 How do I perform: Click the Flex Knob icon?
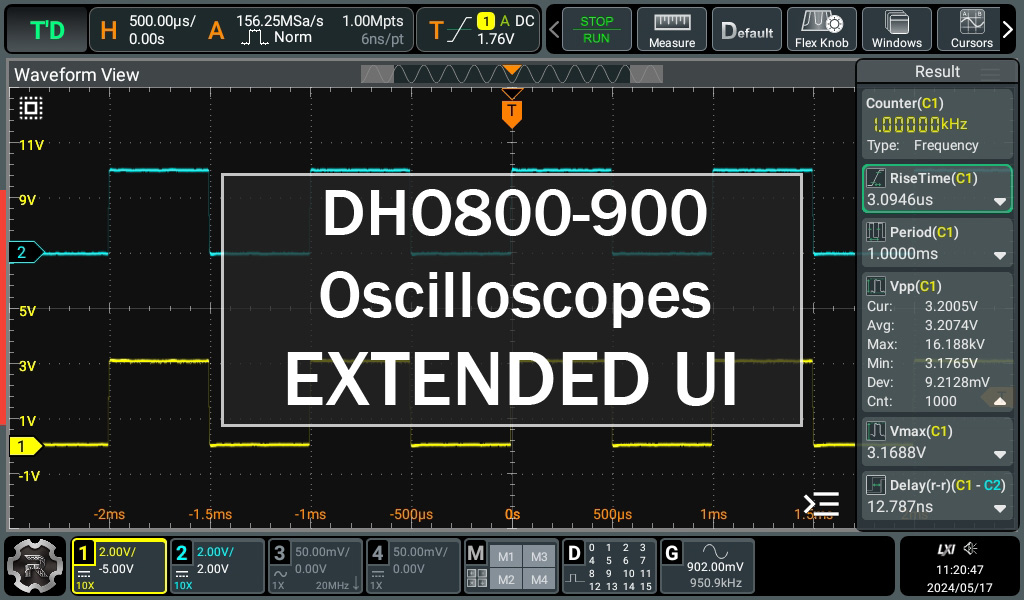822,30
